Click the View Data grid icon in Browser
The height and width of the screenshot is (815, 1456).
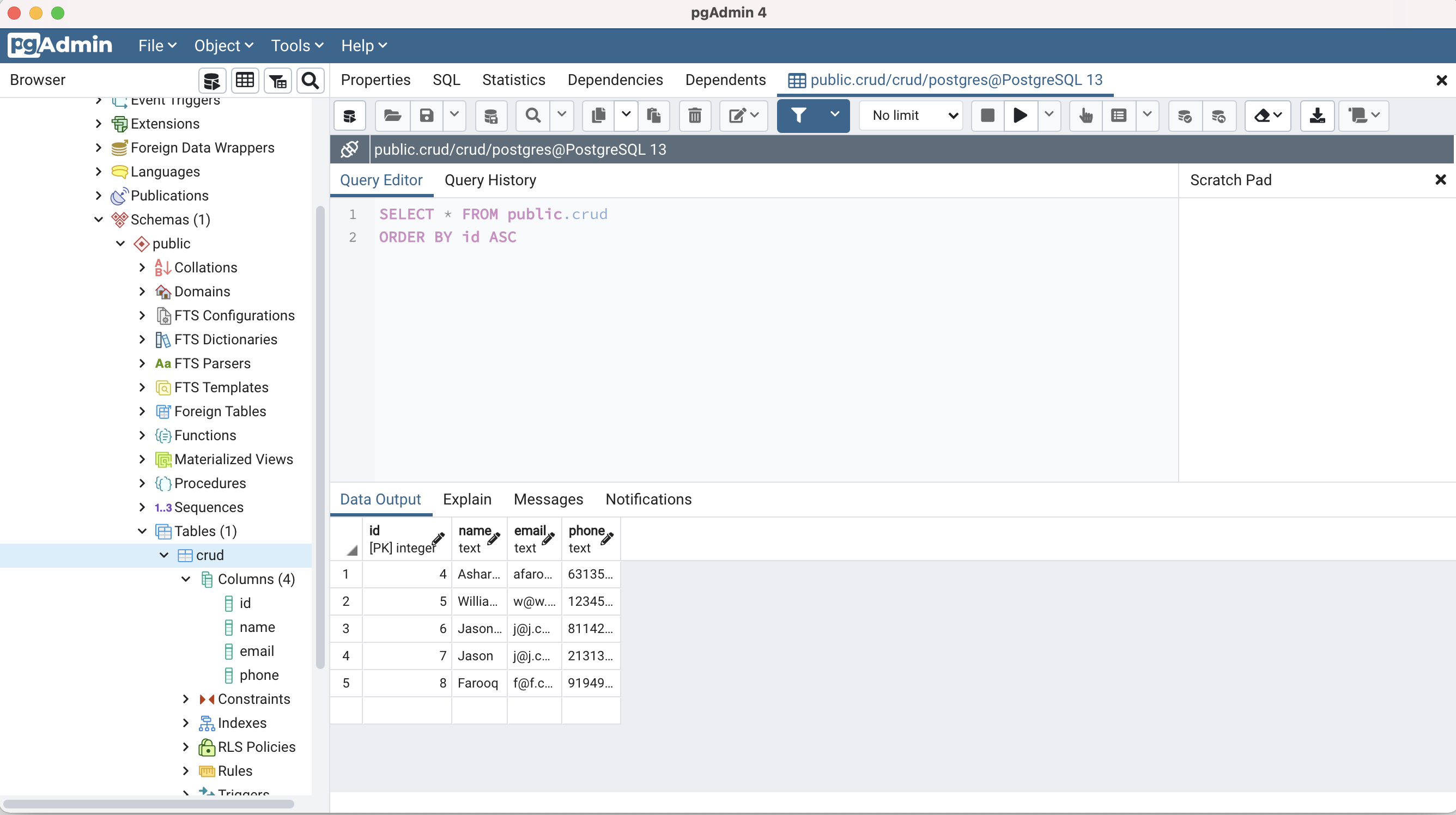(x=245, y=81)
